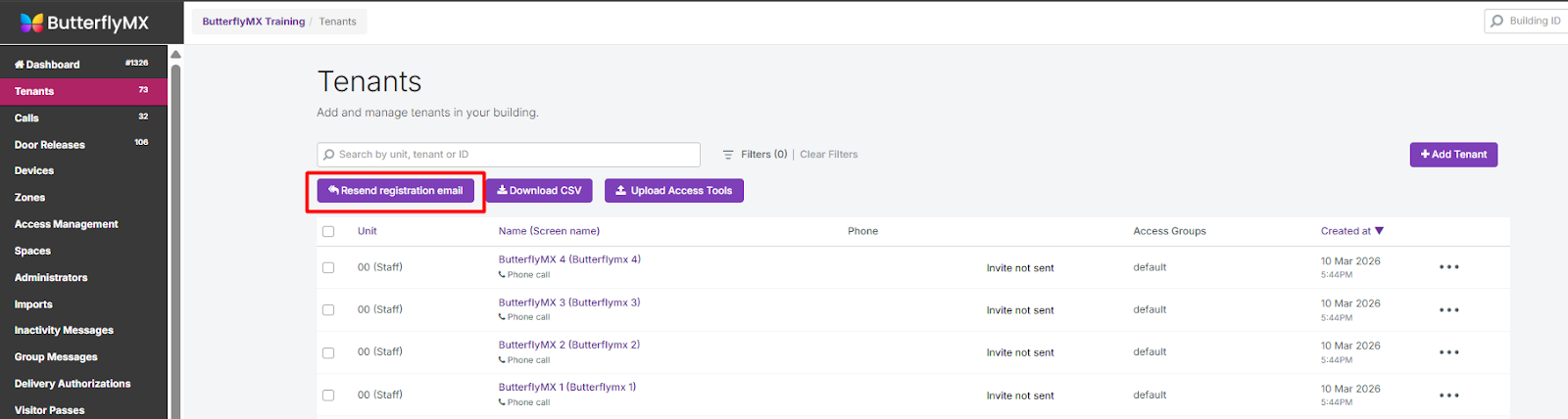Click Upload Access Tools button
This screenshot has width=1568, height=419.
tap(673, 191)
